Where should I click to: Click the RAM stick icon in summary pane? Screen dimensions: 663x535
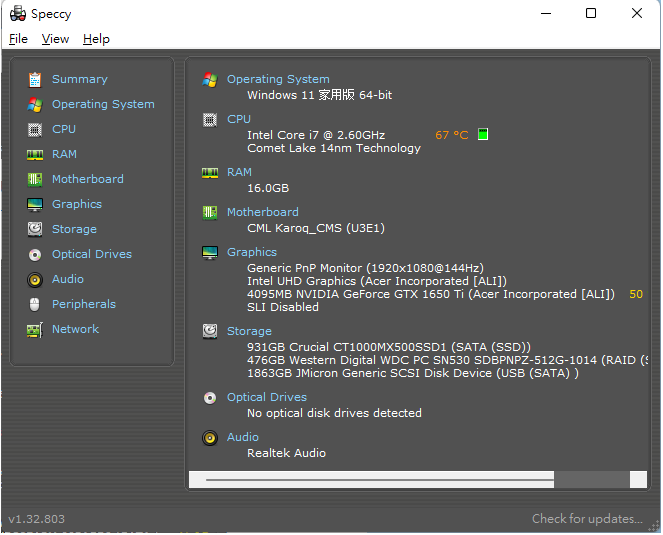pyautogui.click(x=210, y=173)
